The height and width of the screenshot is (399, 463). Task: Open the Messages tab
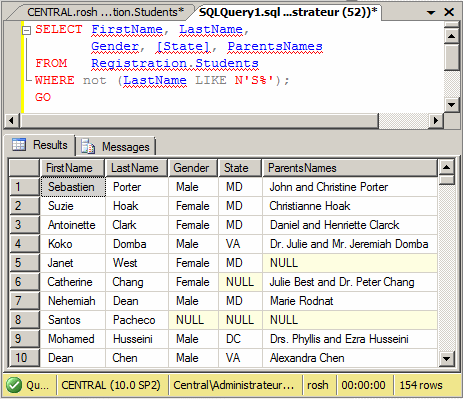(116, 147)
